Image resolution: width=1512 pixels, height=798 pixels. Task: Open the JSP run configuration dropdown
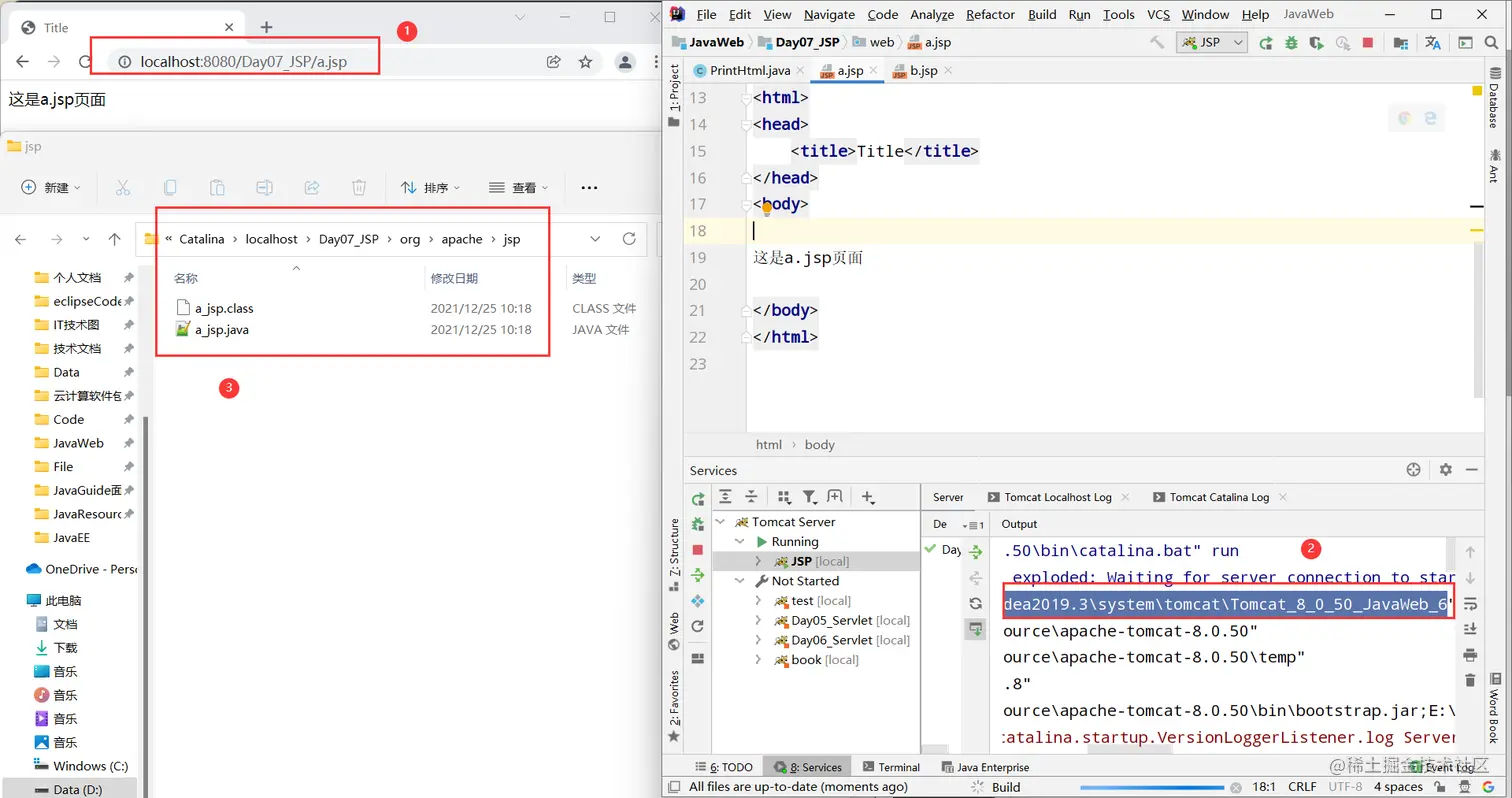pyautogui.click(x=1211, y=42)
